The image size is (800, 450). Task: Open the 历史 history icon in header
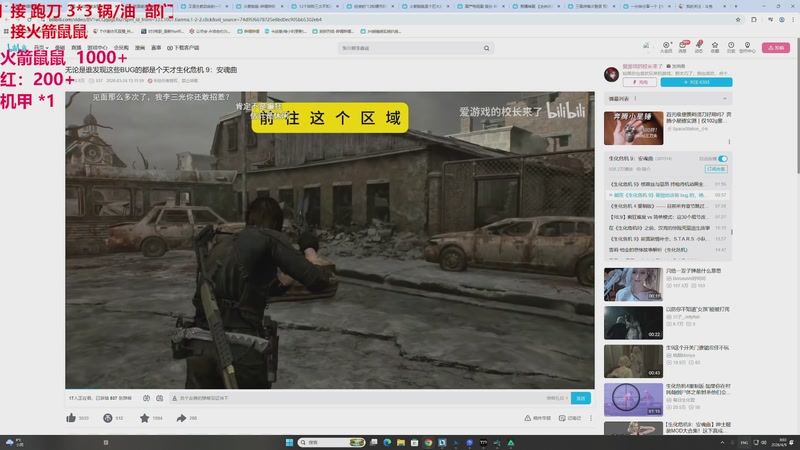(731, 47)
